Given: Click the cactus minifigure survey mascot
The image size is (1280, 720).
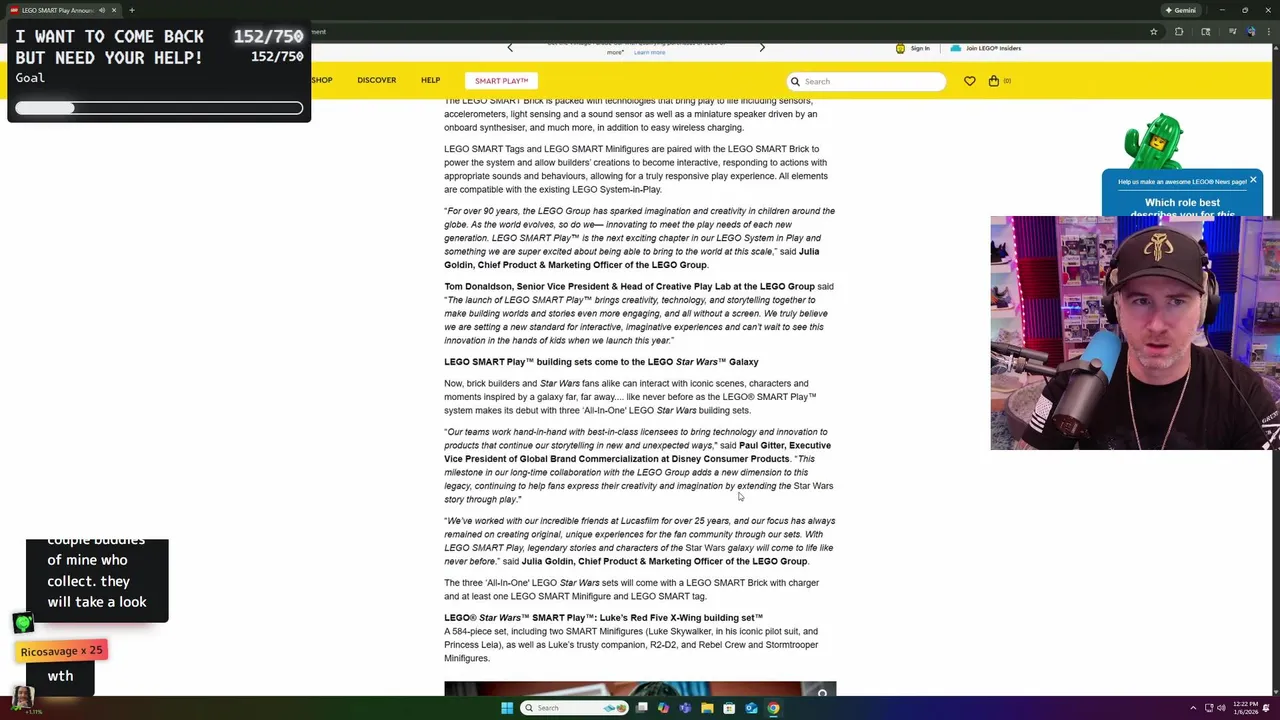Looking at the screenshot, I should tap(1153, 141).
